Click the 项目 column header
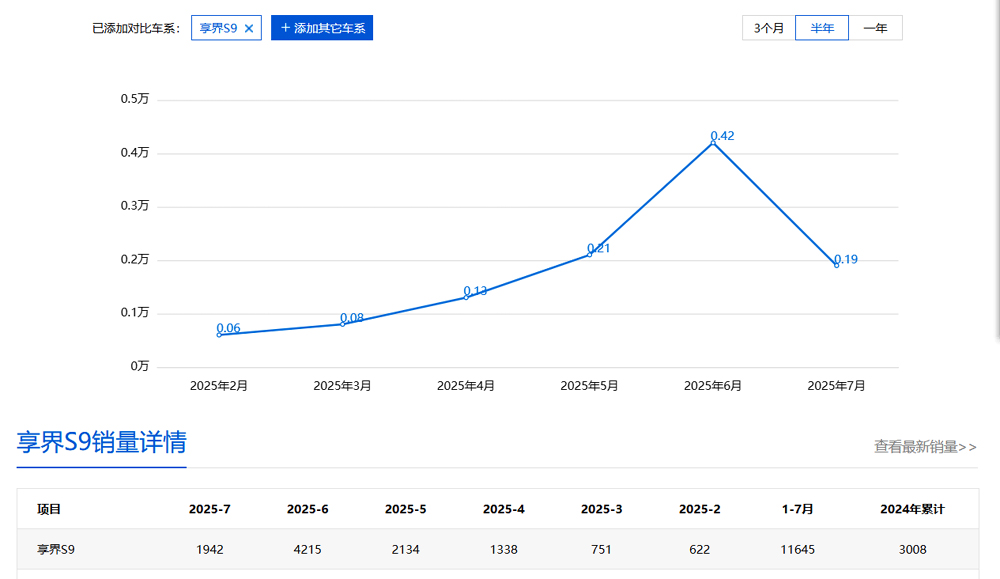This screenshot has width=1000, height=579. click(x=49, y=509)
